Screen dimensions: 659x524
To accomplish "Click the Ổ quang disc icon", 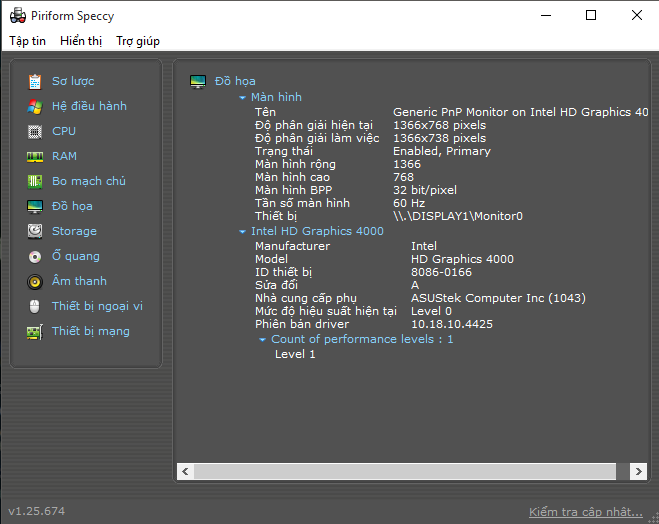I will click(x=35, y=256).
